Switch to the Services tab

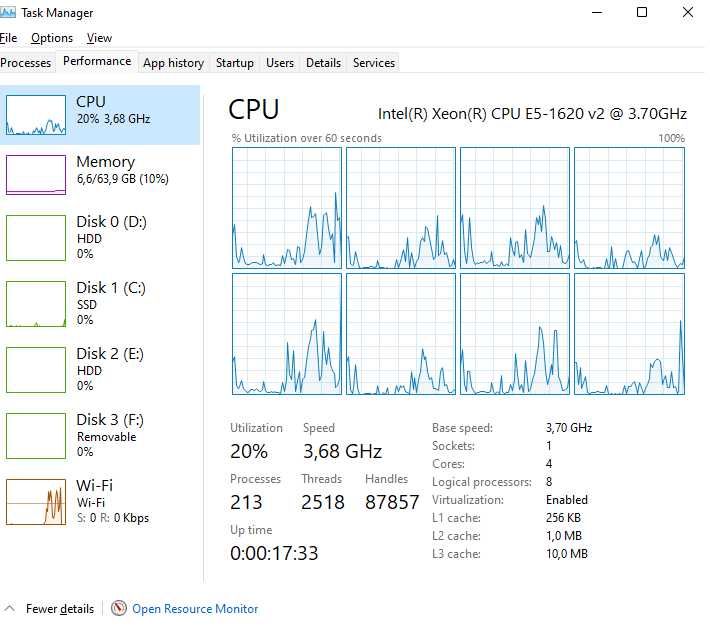point(374,63)
